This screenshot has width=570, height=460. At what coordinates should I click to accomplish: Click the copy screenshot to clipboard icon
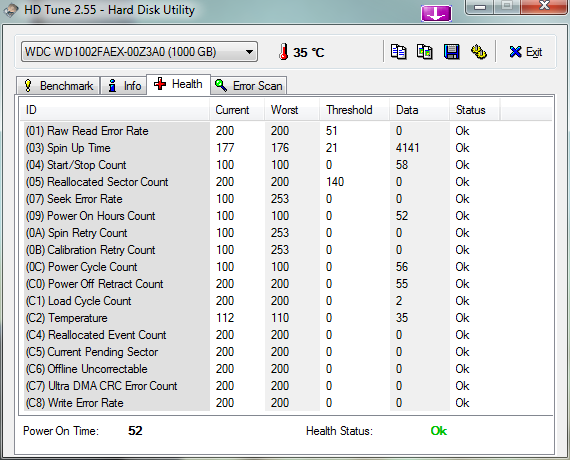(425, 52)
